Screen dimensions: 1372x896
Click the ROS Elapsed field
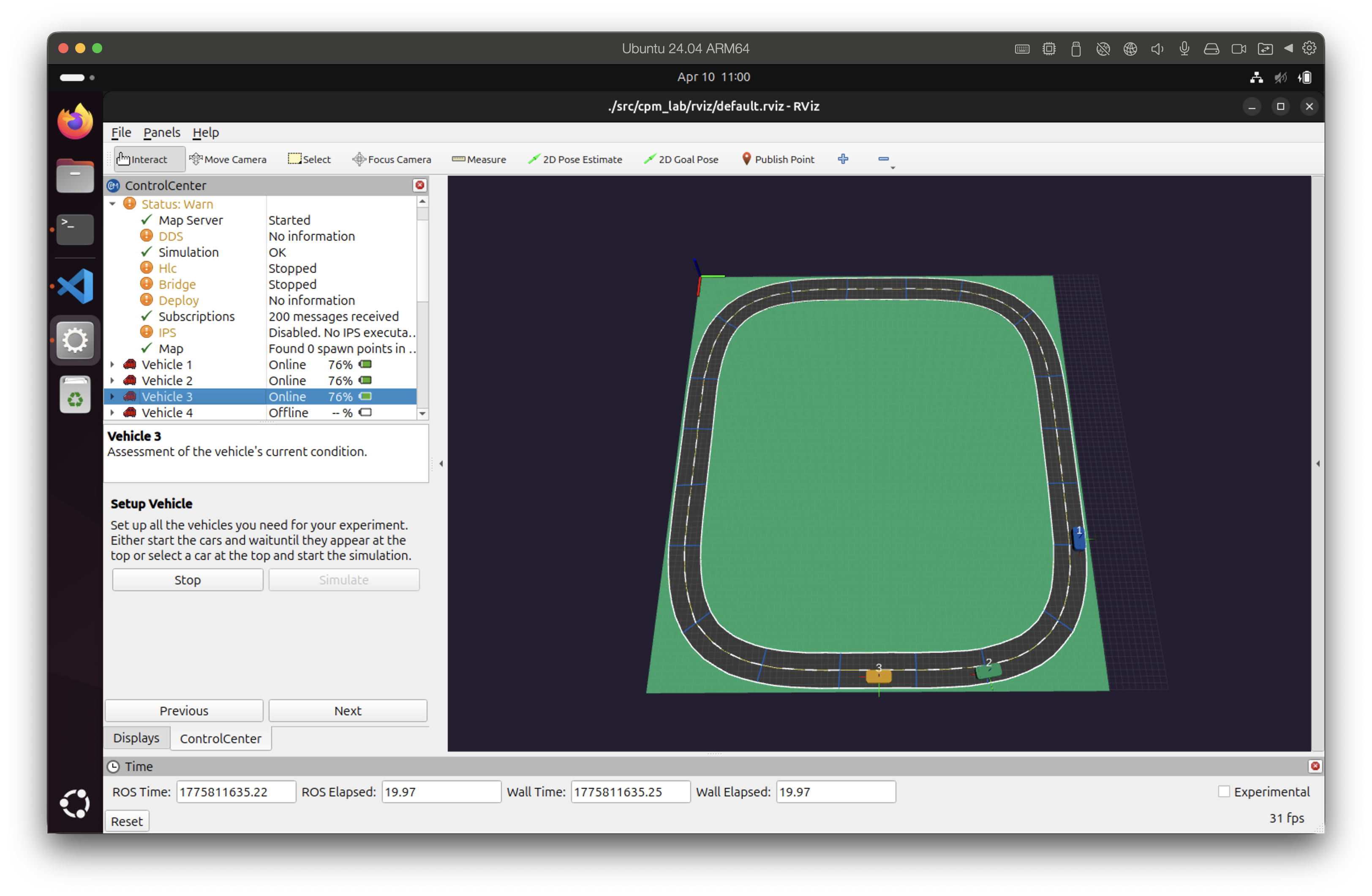(441, 792)
